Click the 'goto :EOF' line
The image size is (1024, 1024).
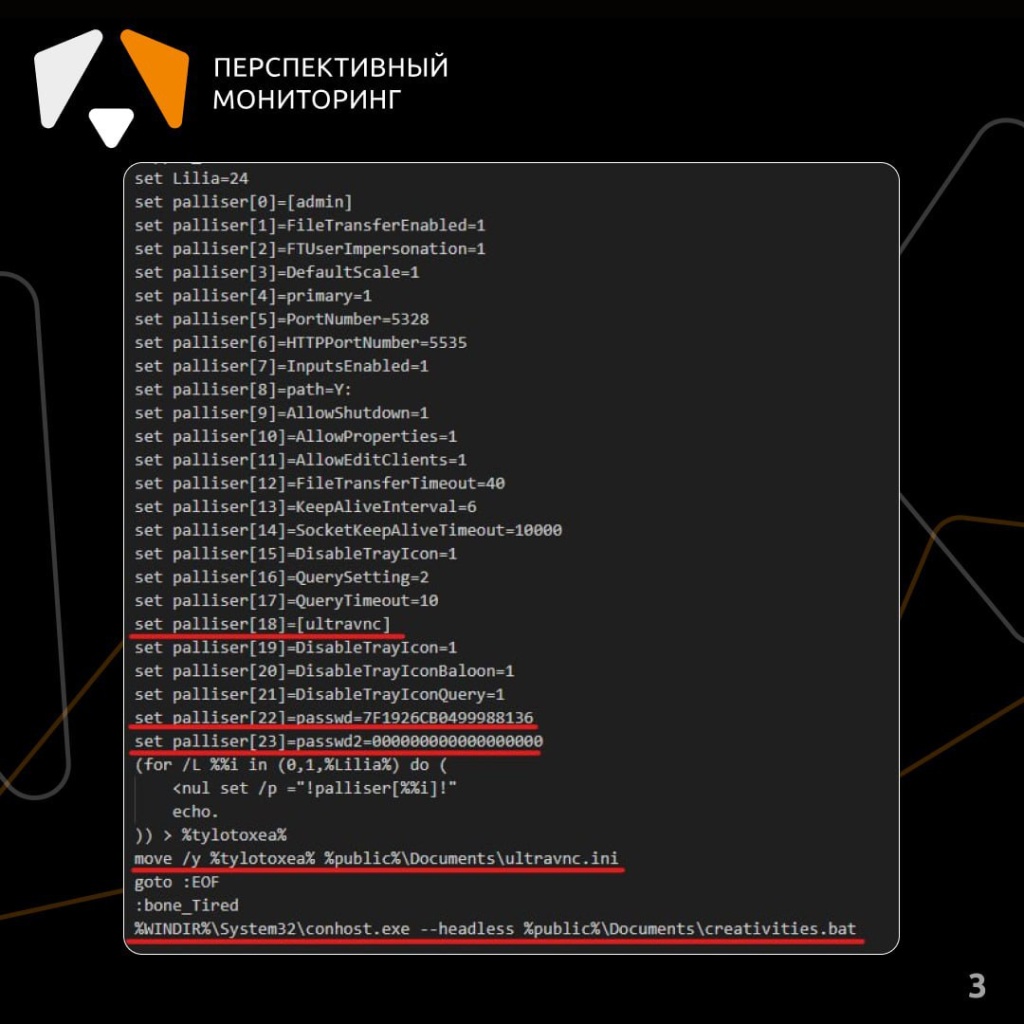click(x=177, y=884)
